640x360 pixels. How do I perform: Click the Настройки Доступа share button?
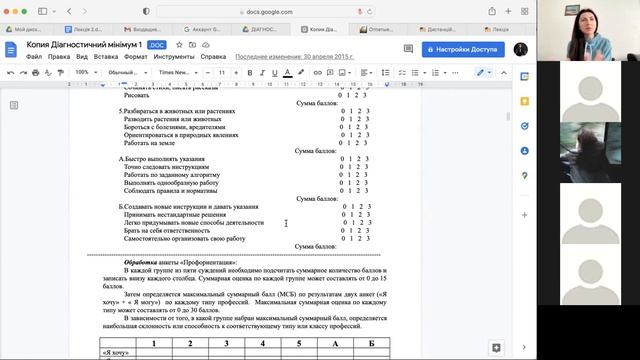pos(463,49)
